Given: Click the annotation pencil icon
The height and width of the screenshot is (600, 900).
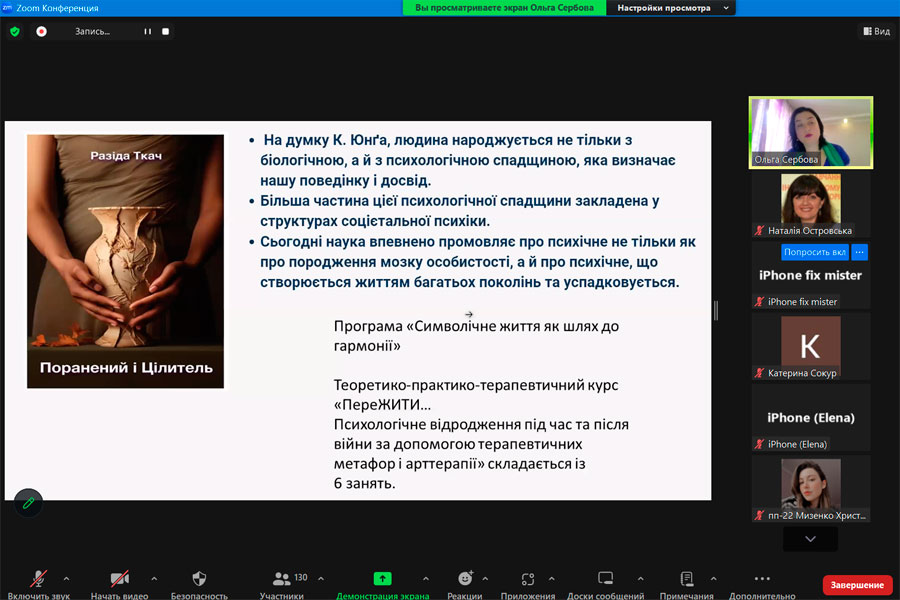Looking at the screenshot, I should click(28, 504).
